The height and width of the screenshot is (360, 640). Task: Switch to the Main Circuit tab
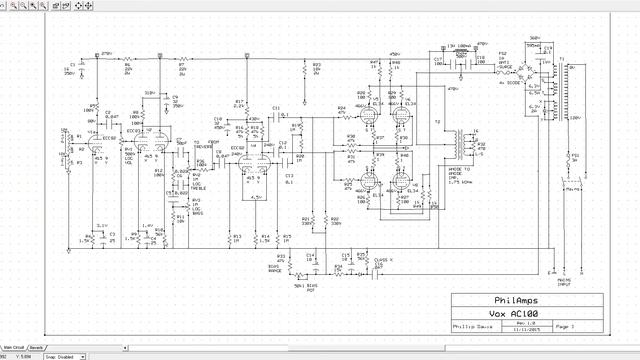point(13,348)
